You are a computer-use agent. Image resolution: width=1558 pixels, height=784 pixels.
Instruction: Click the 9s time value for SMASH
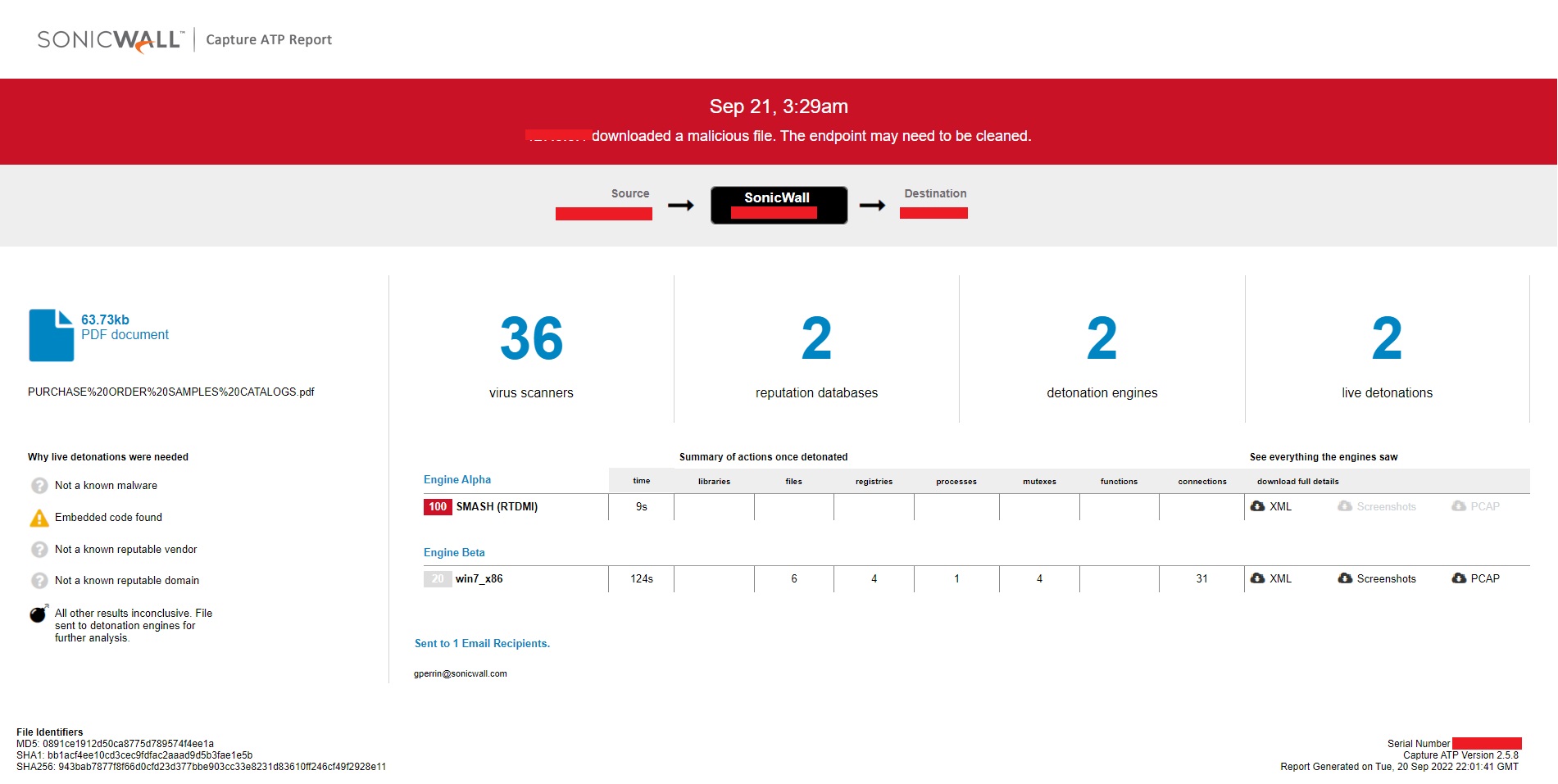click(642, 507)
